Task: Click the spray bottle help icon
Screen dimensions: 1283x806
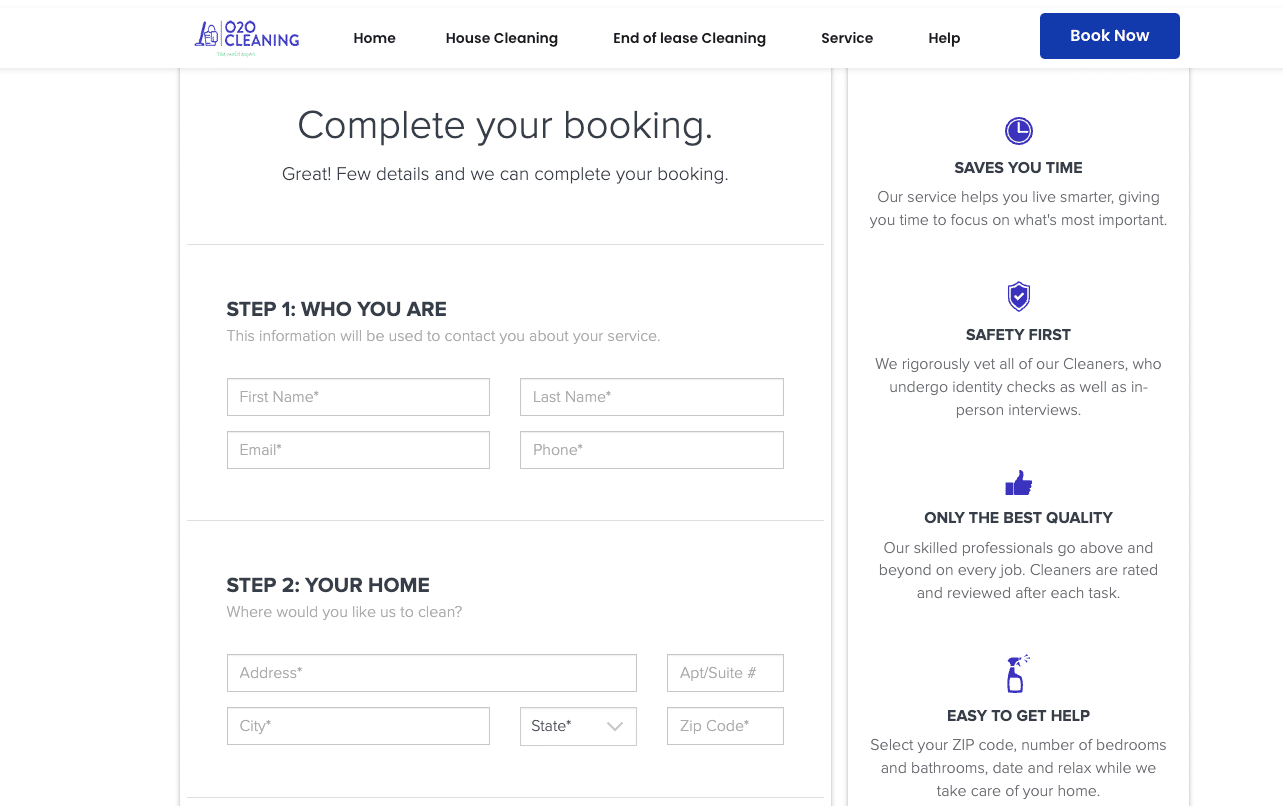Action: (x=1017, y=674)
